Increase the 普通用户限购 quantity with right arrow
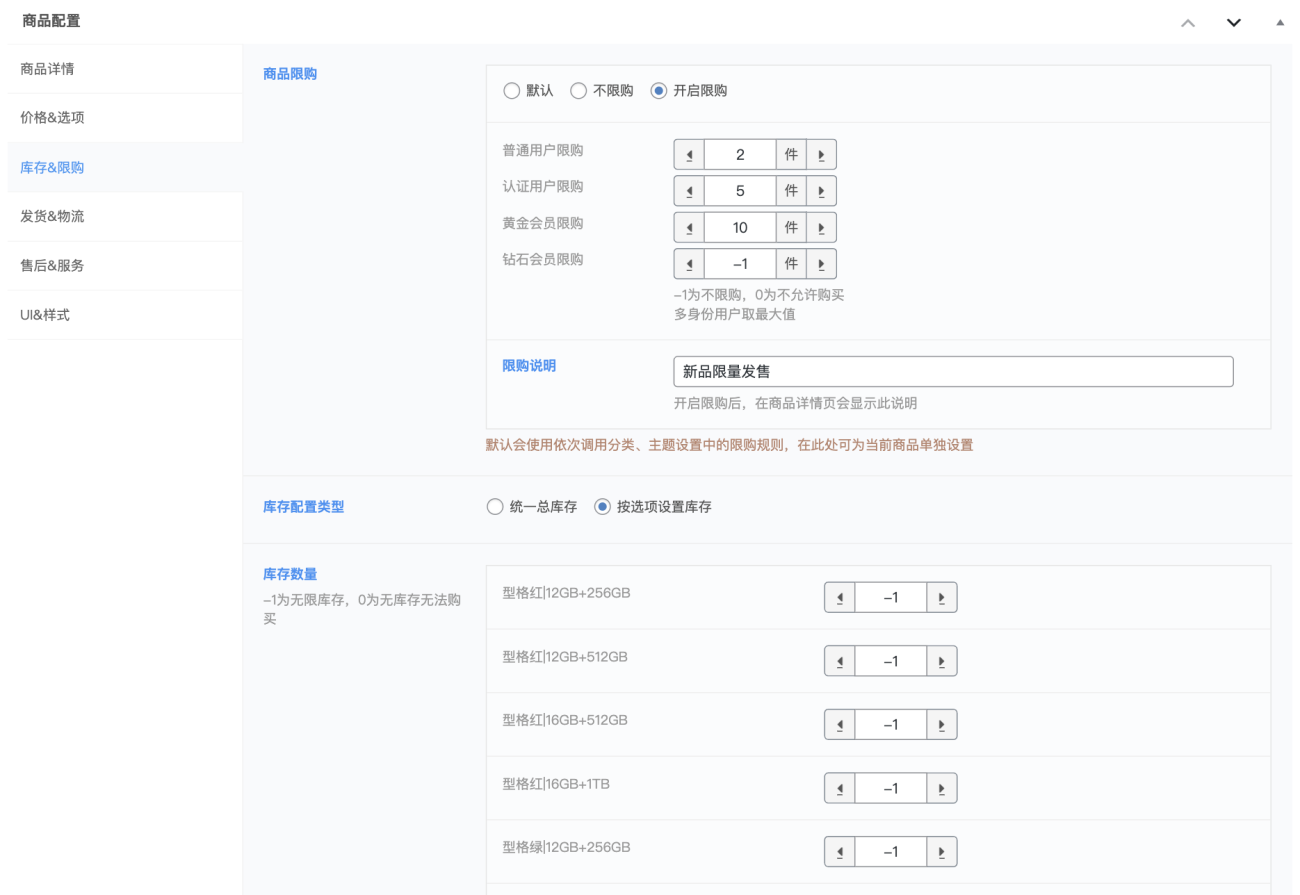1300x895 pixels. [x=821, y=155]
